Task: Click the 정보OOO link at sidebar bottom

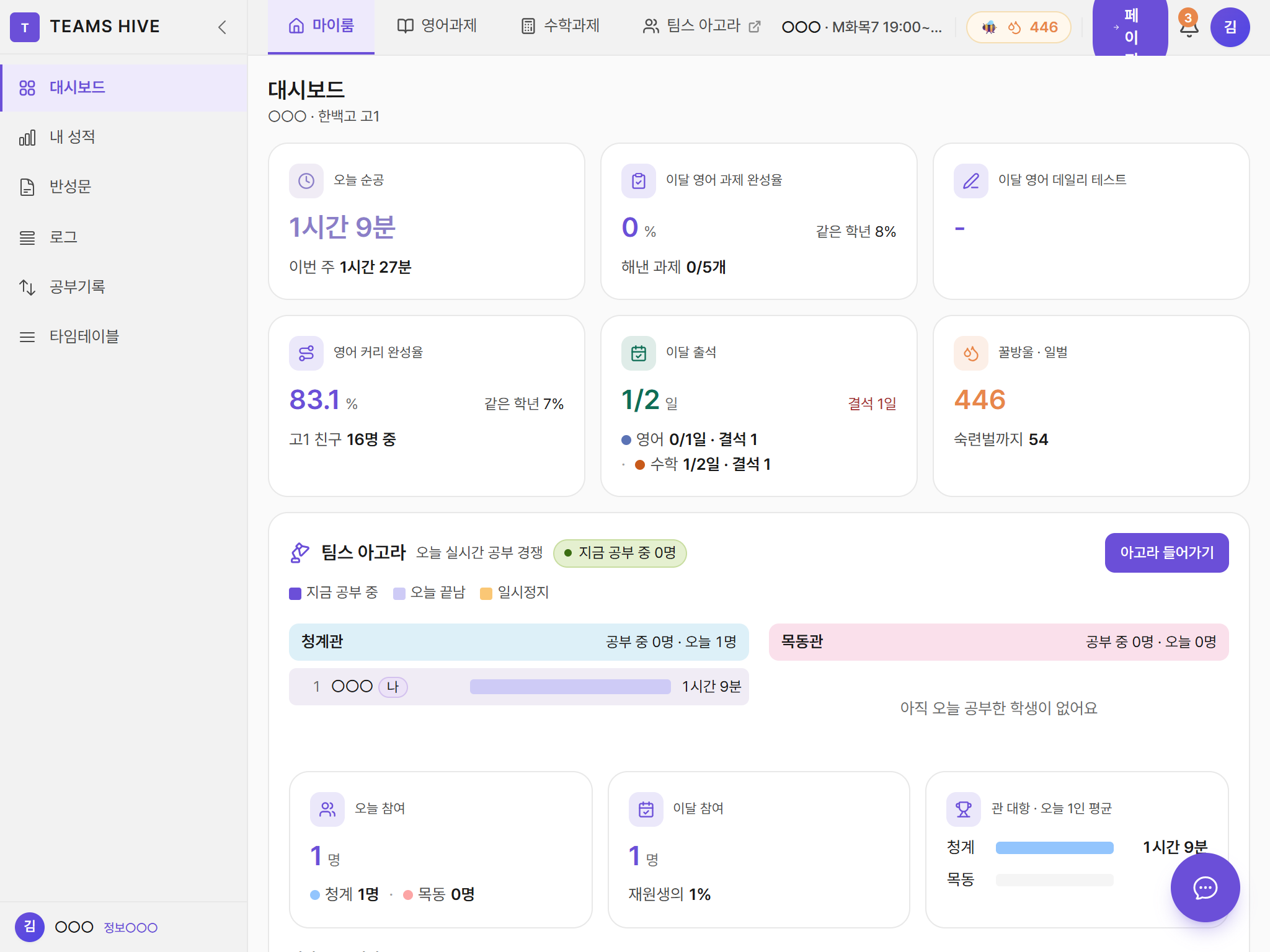Action: click(x=131, y=928)
